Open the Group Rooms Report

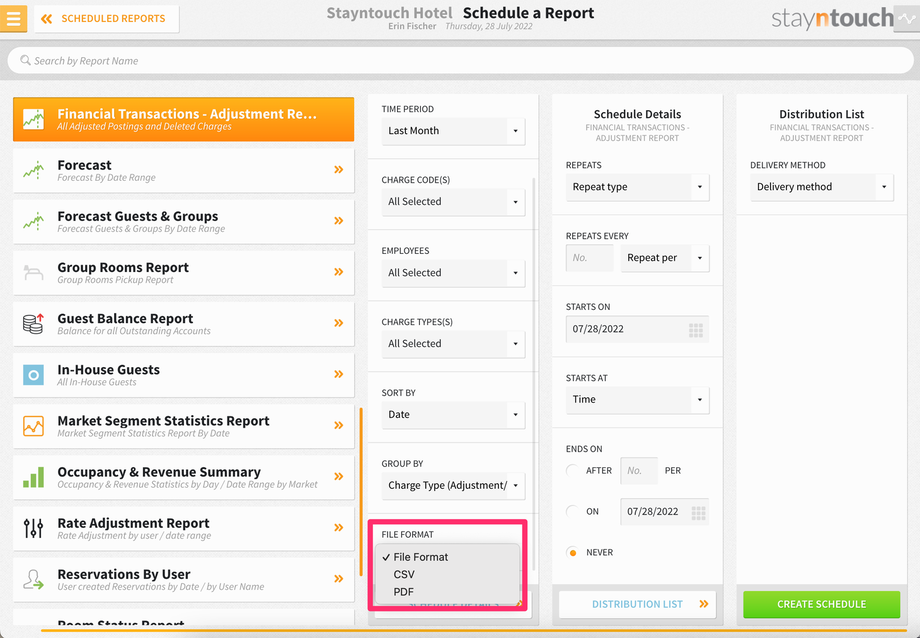click(184, 272)
